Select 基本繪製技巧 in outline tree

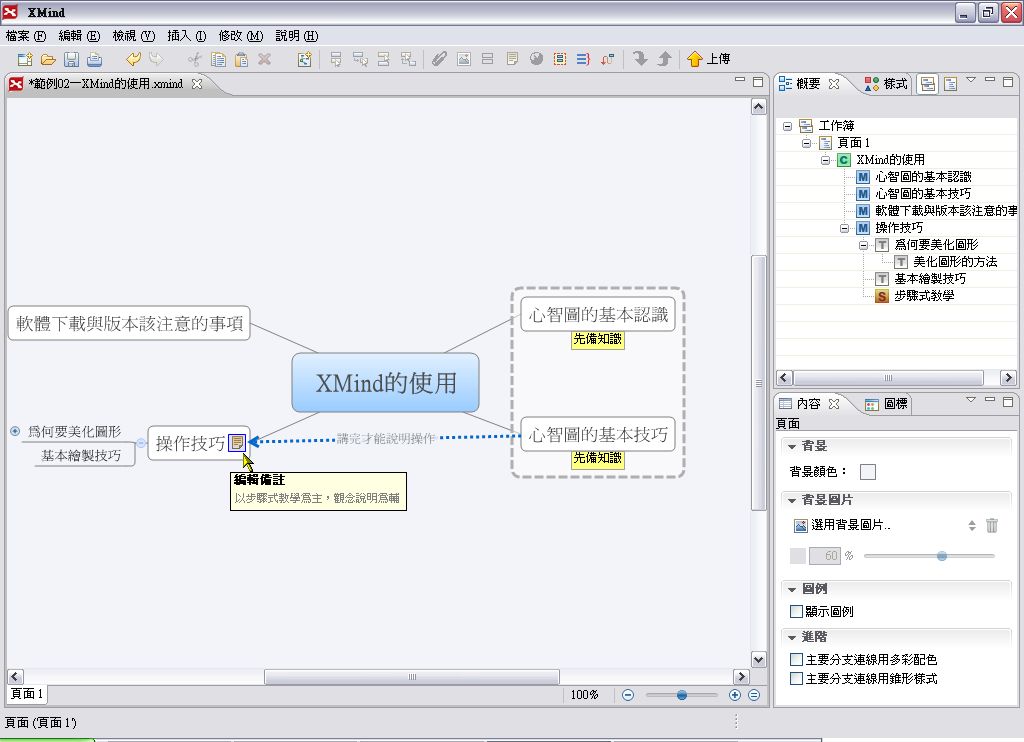click(930, 279)
